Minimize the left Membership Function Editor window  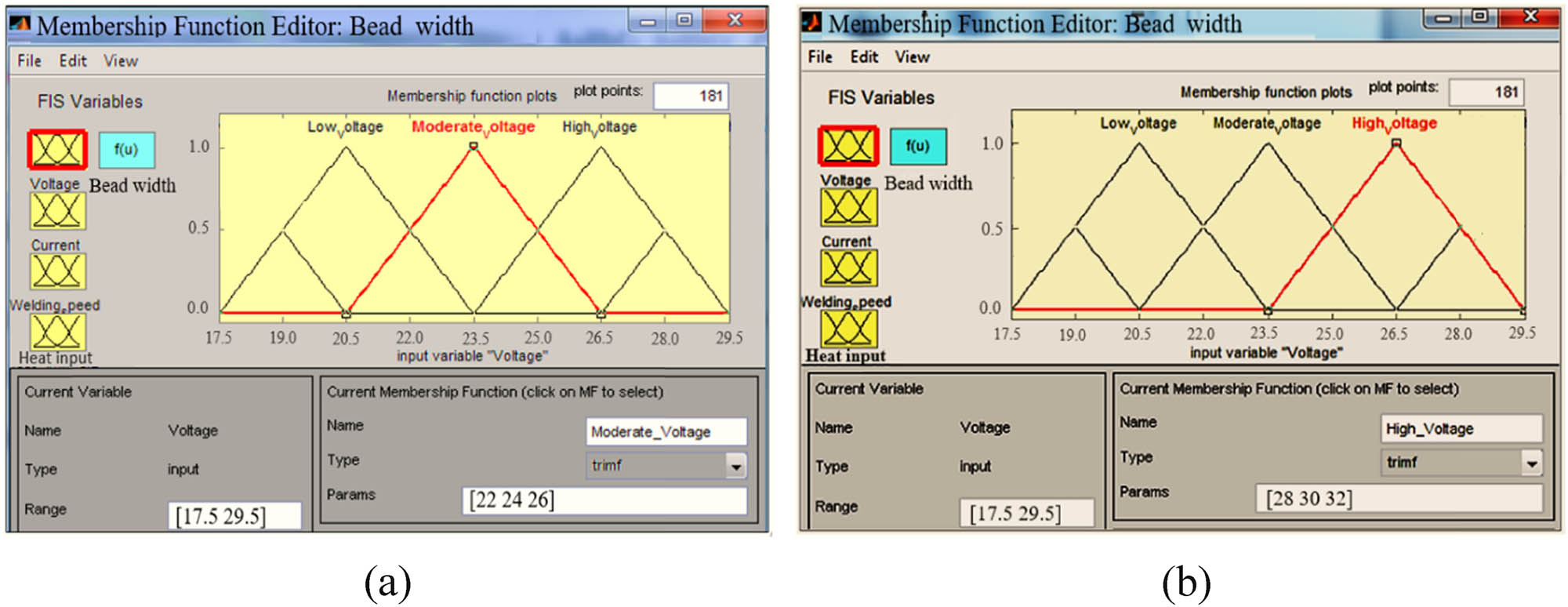coord(648,21)
